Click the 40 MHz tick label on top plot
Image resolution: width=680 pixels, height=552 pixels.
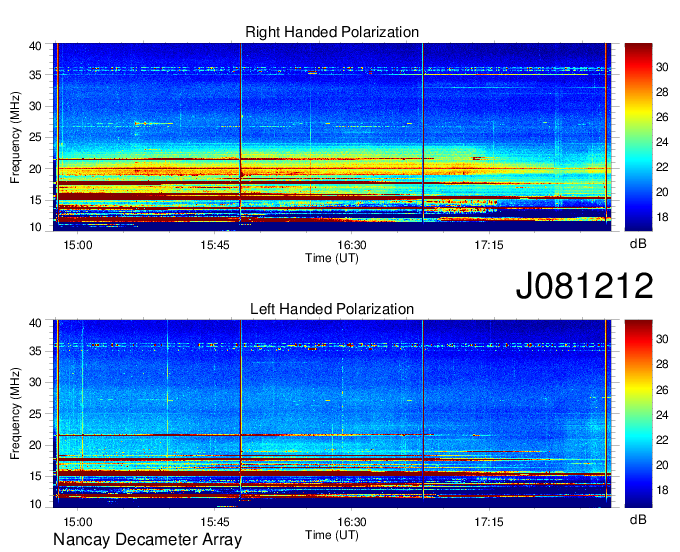35,46
